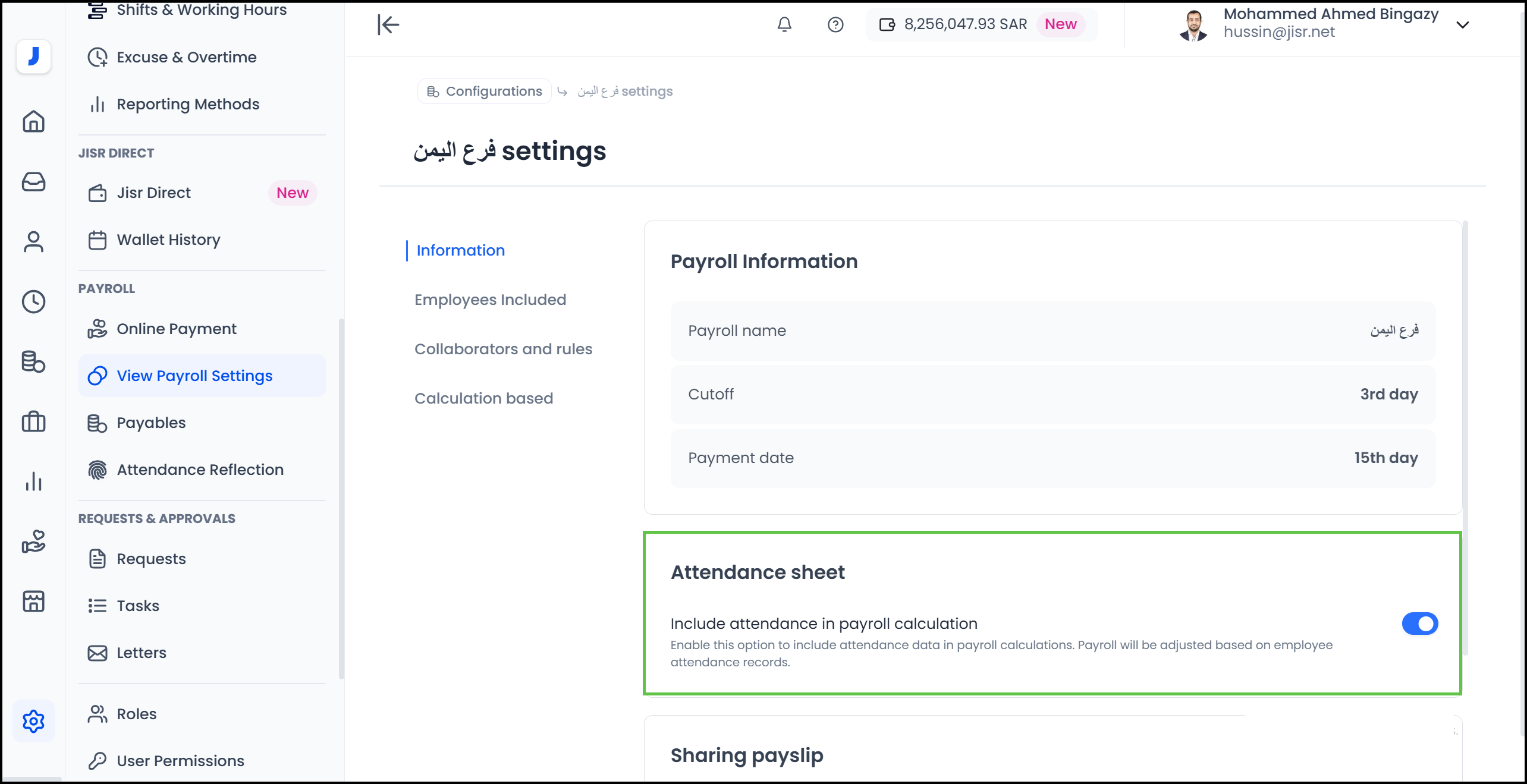Disable include attendance in payroll toggle
This screenshot has height=784, width=1527.
click(x=1419, y=624)
